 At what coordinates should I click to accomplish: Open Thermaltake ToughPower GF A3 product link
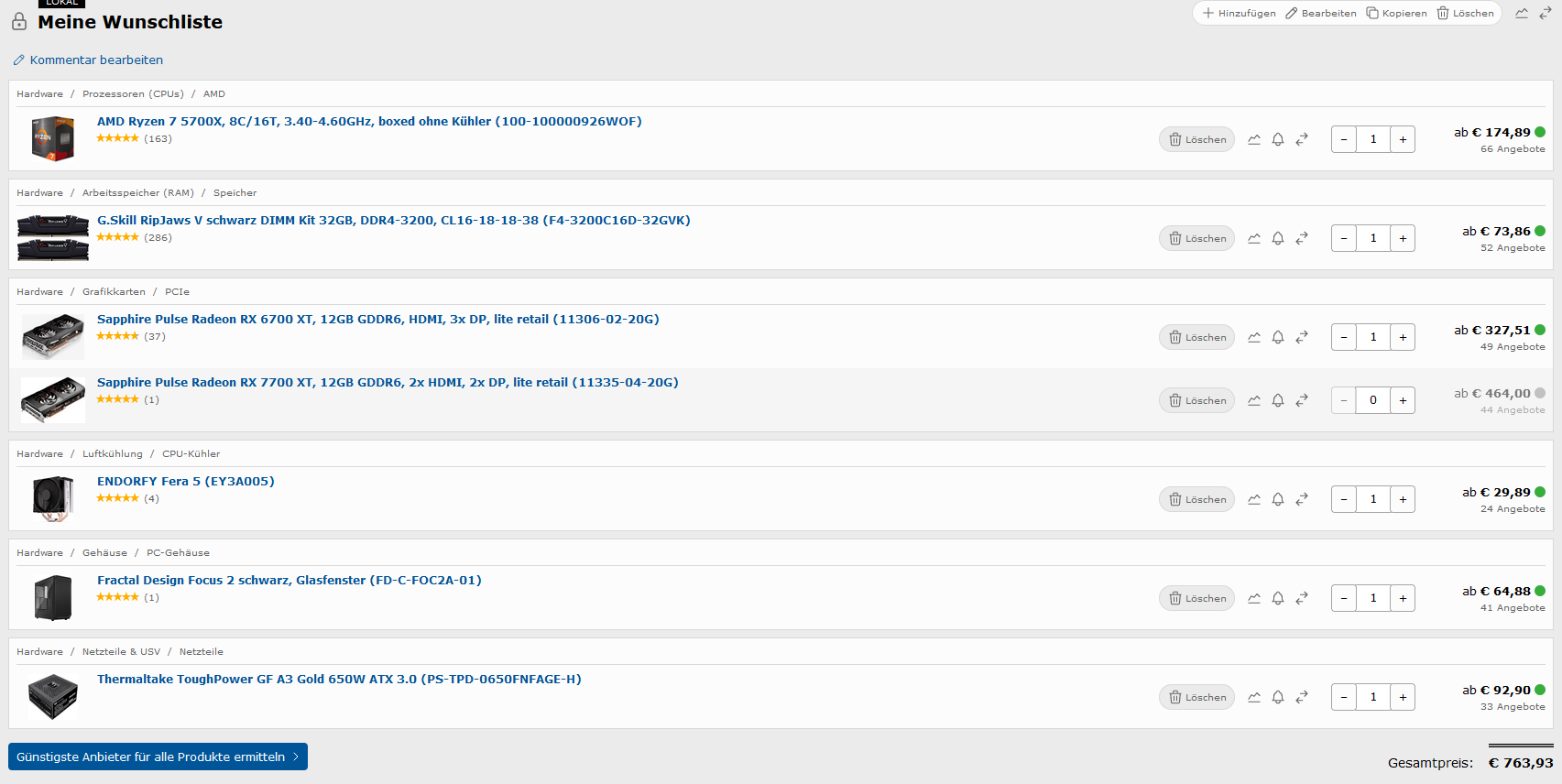(339, 679)
